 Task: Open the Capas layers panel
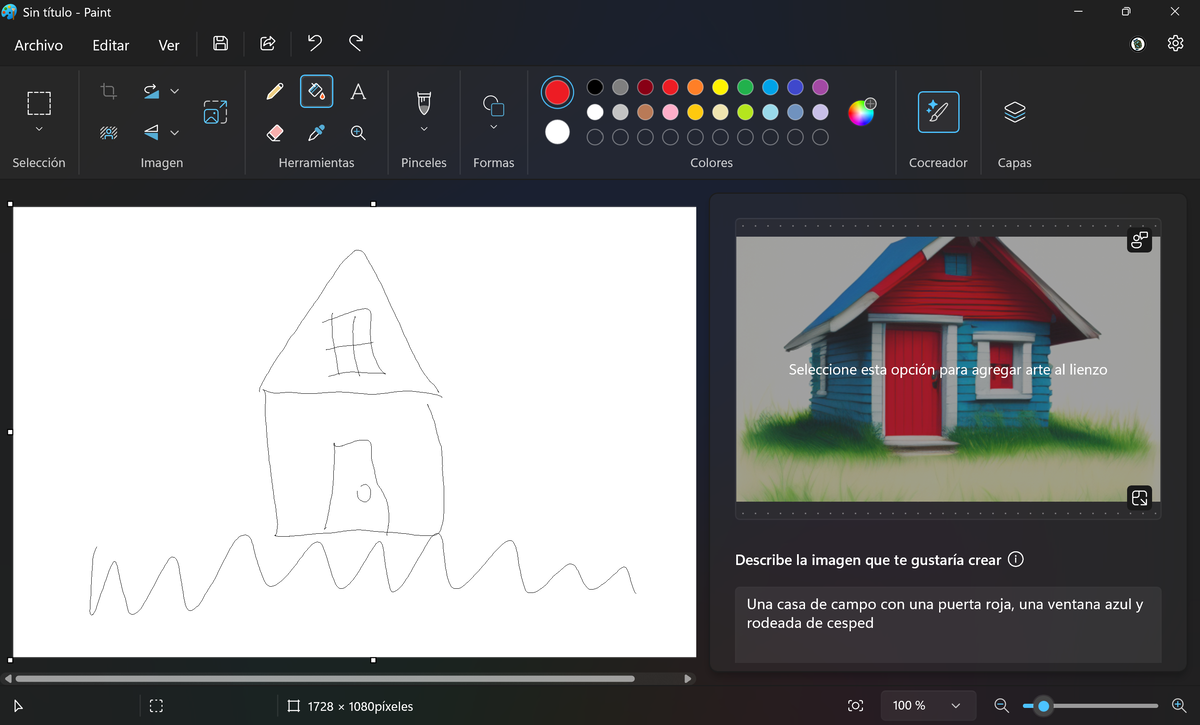point(1014,112)
